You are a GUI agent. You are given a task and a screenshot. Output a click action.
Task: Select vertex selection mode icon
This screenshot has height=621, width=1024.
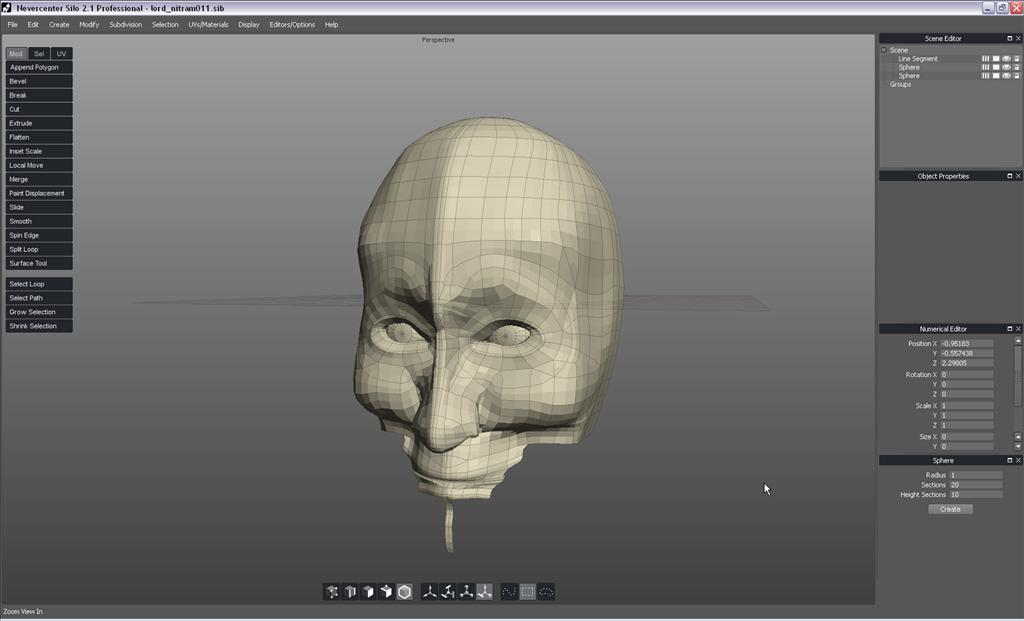332,592
